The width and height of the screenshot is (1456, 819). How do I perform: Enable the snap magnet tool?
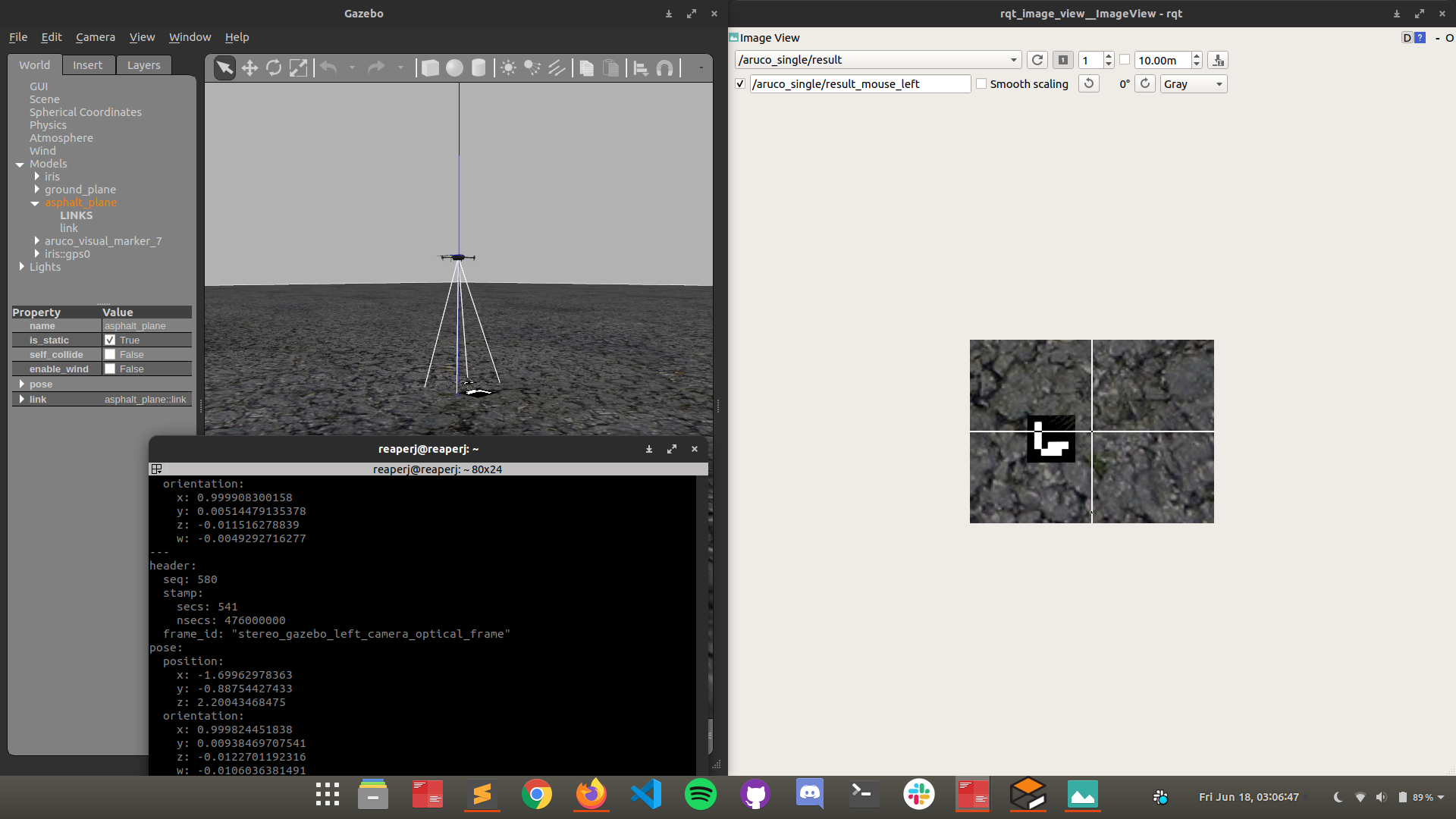click(x=665, y=68)
